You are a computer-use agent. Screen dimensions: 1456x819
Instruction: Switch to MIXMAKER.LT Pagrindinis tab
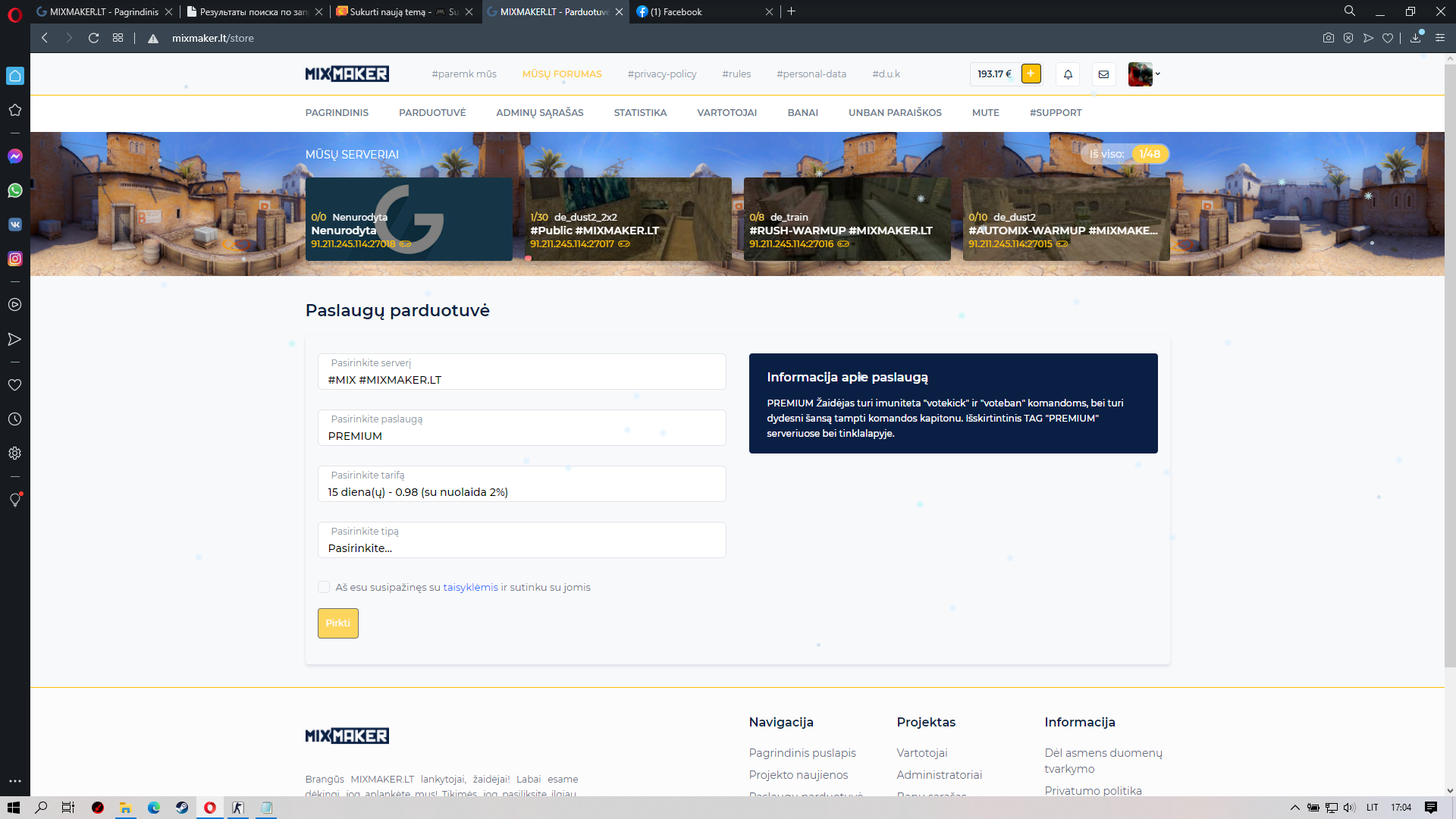pos(104,11)
